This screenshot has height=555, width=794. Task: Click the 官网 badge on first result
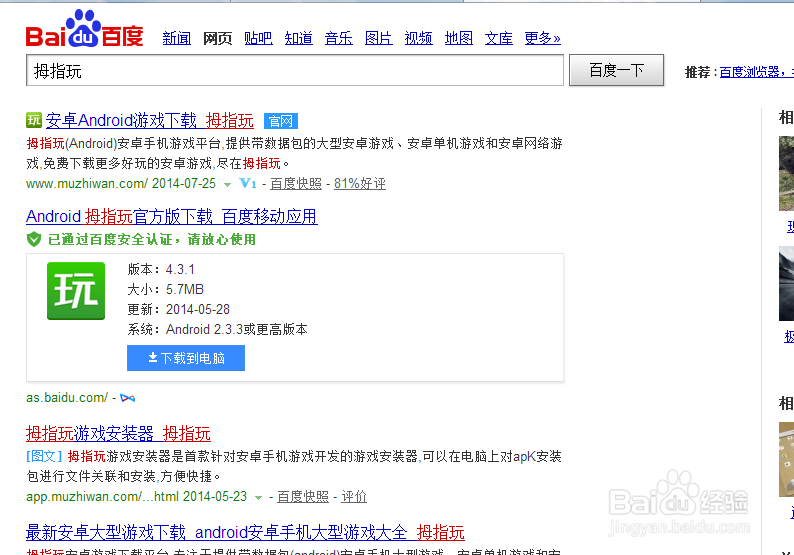(281, 121)
